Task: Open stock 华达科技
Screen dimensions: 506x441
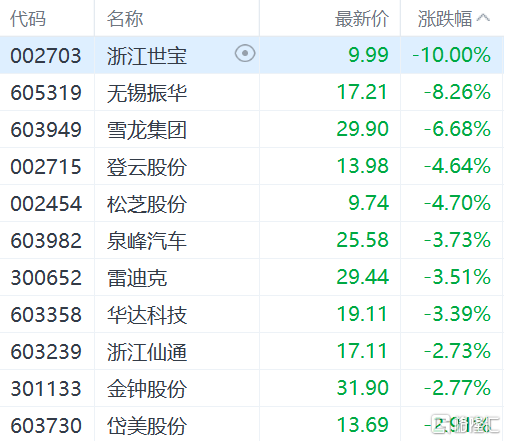Action: point(147,314)
